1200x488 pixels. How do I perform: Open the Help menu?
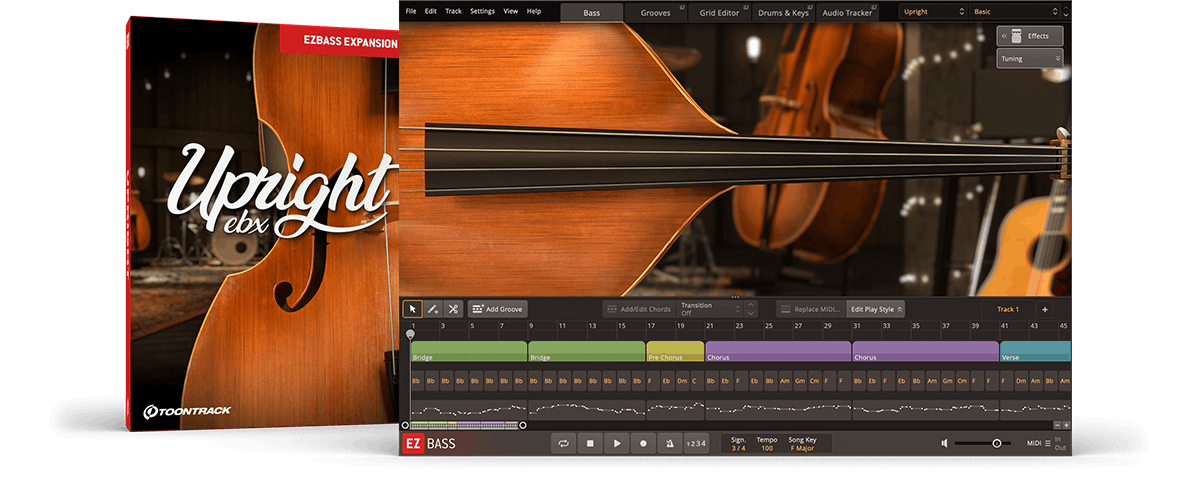[534, 11]
